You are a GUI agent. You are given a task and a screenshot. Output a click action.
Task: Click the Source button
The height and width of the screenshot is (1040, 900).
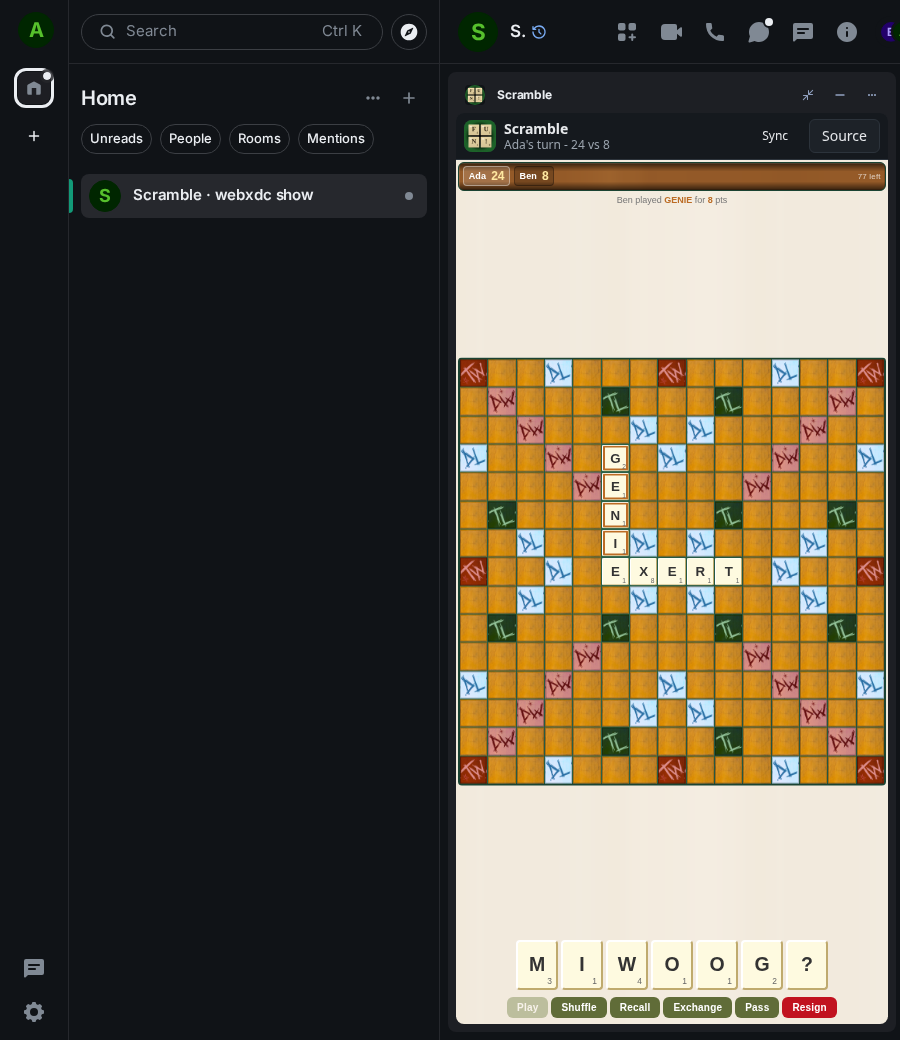click(x=844, y=136)
